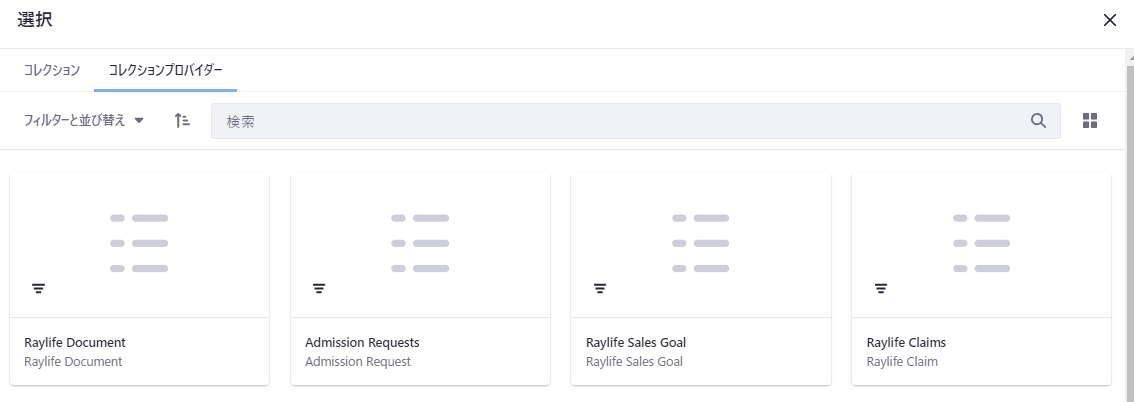Viewport: 1134px width, 402px height.
Task: Open the フィルターと並び替え dropdown
Action: [x=84, y=121]
